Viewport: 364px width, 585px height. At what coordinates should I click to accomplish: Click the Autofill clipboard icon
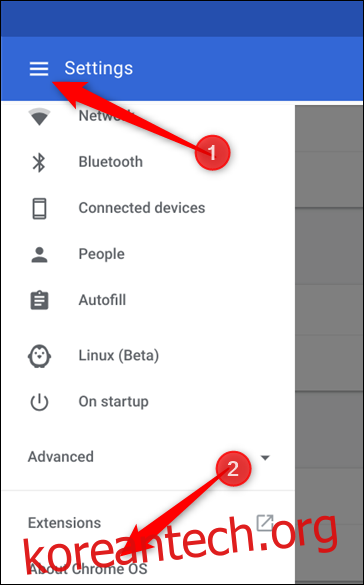point(39,300)
